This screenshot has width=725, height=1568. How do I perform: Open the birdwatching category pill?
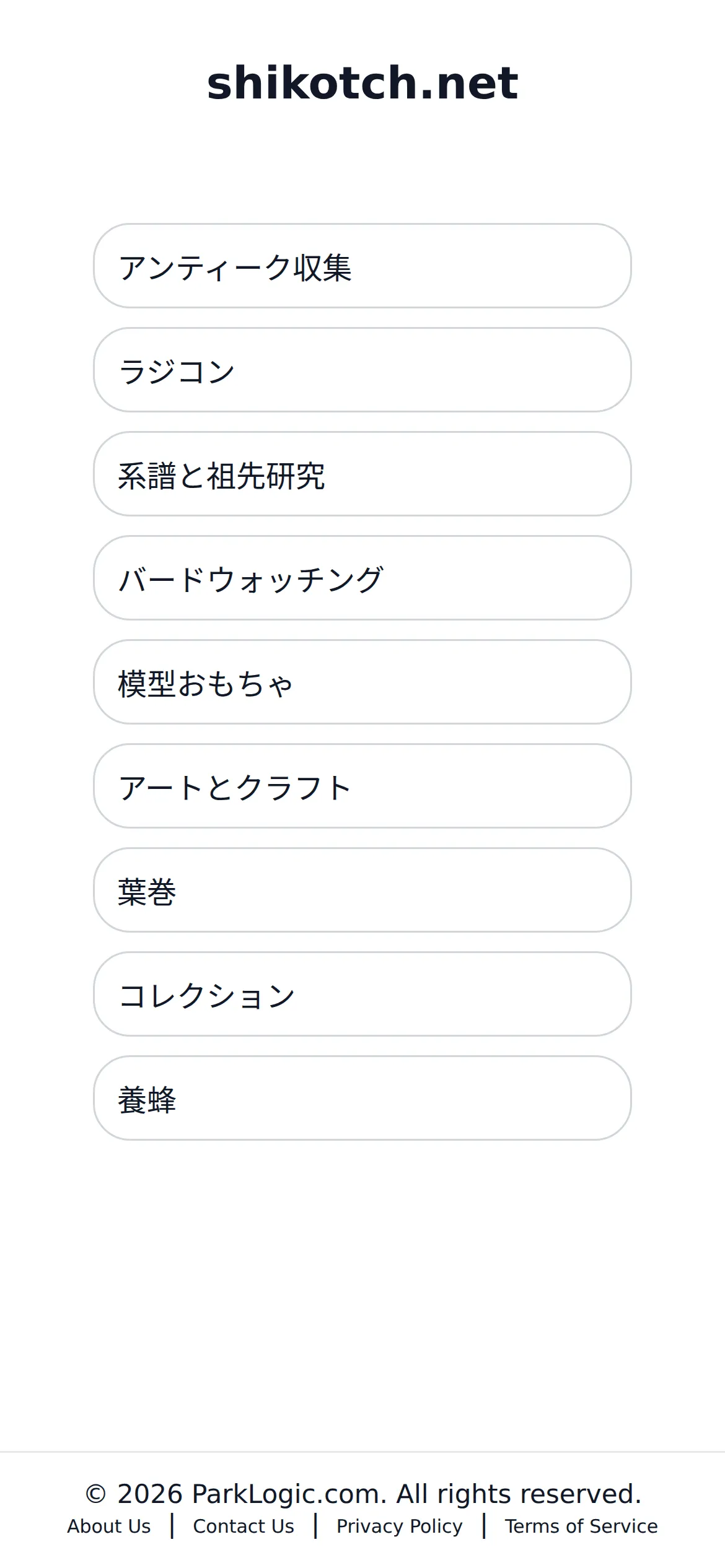point(362,578)
